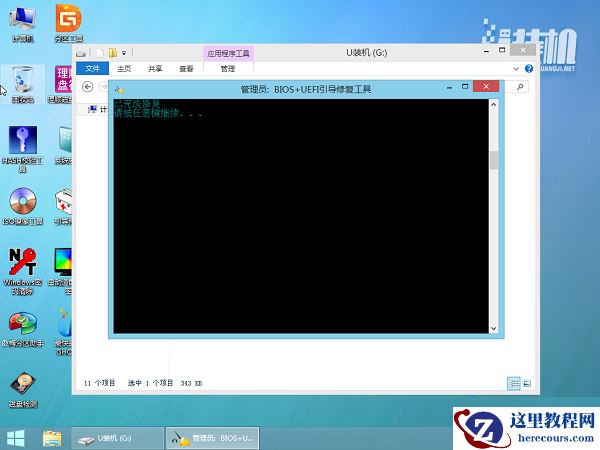Switch to U装机 (G:) taskbar button

[116, 439]
